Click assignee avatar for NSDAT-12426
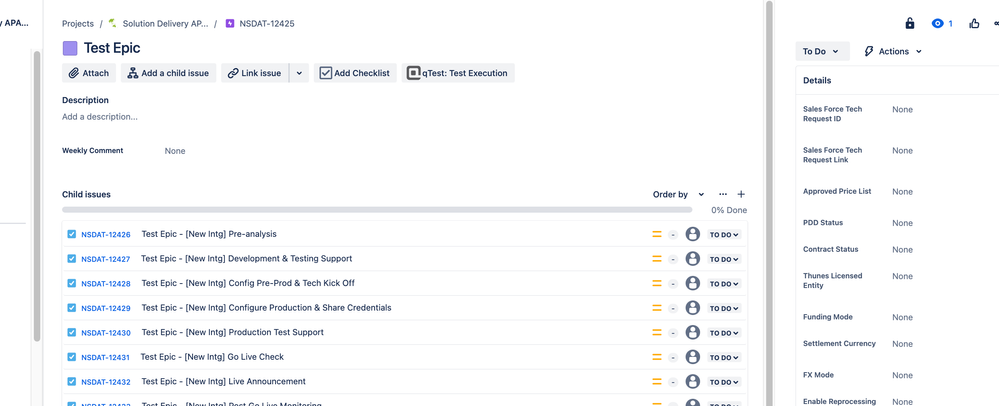The image size is (999, 406). 693,235
